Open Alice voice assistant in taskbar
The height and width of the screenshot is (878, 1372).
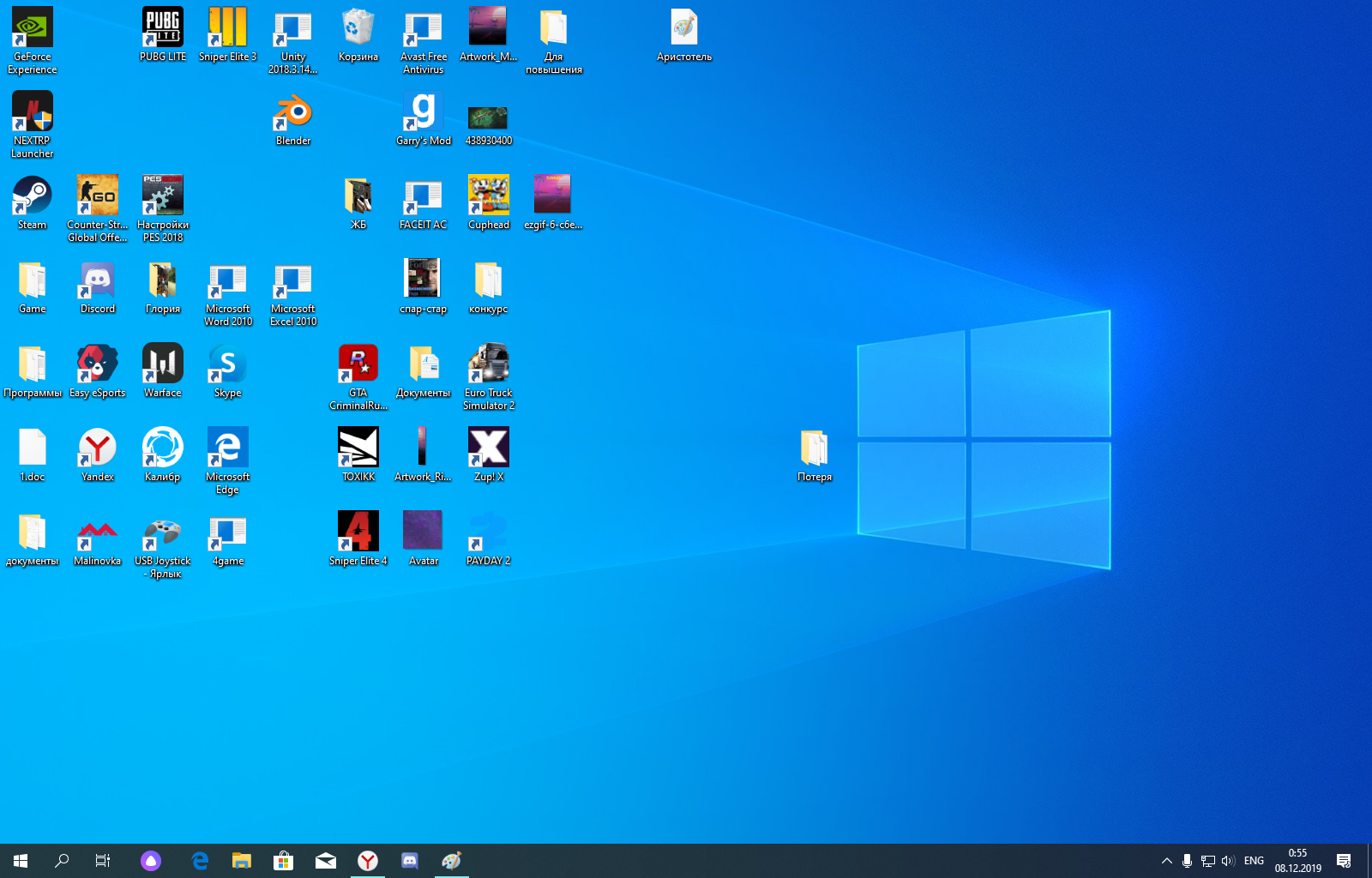[151, 860]
